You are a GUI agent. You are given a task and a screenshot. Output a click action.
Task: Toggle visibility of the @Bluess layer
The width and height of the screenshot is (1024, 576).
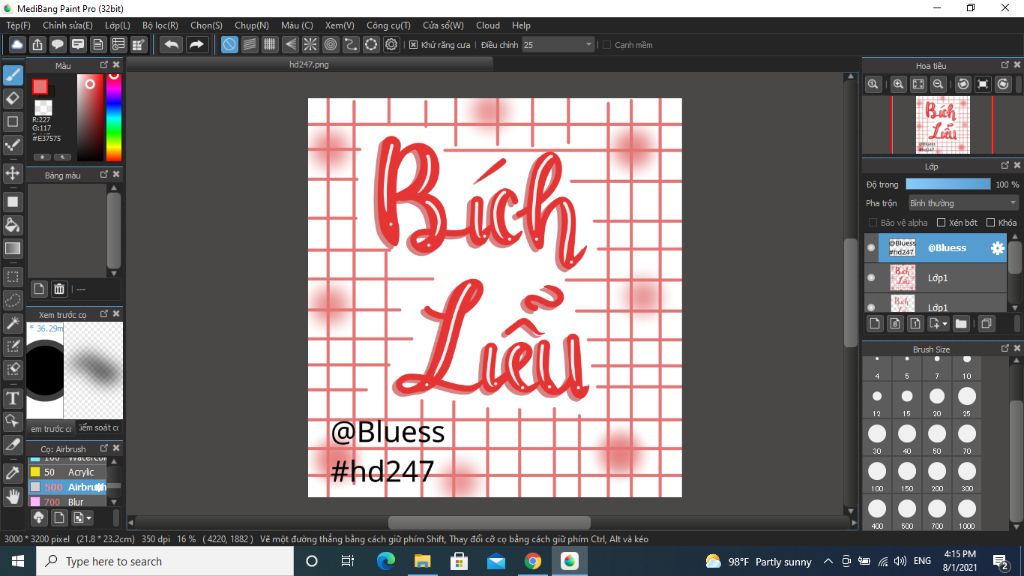coord(871,248)
